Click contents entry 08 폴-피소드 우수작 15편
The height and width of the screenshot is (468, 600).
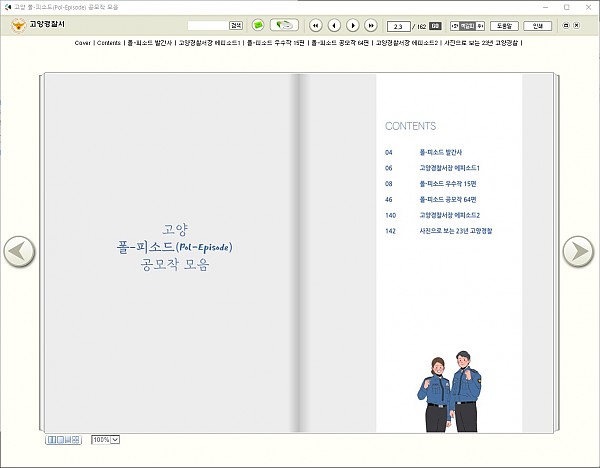[x=430, y=184]
